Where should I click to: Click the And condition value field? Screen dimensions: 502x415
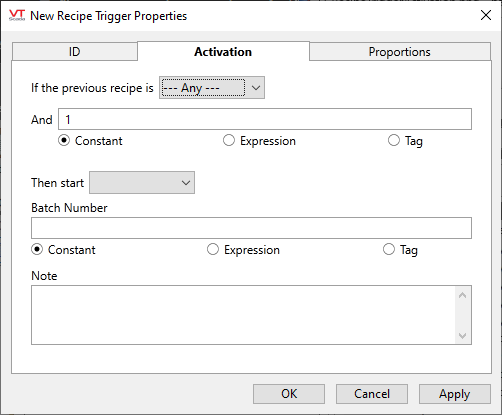(265, 119)
